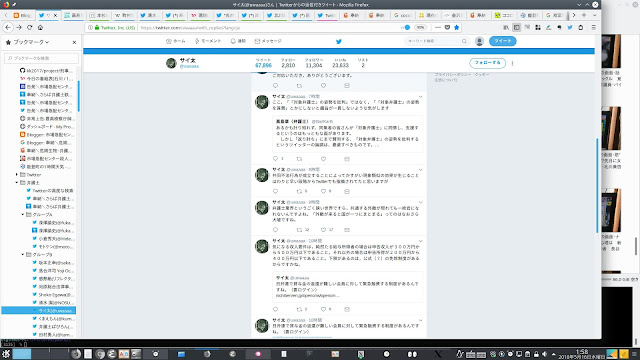
Task: Open the profile avatar menu beside ツイート button
Action: pyautogui.click(x=479, y=41)
